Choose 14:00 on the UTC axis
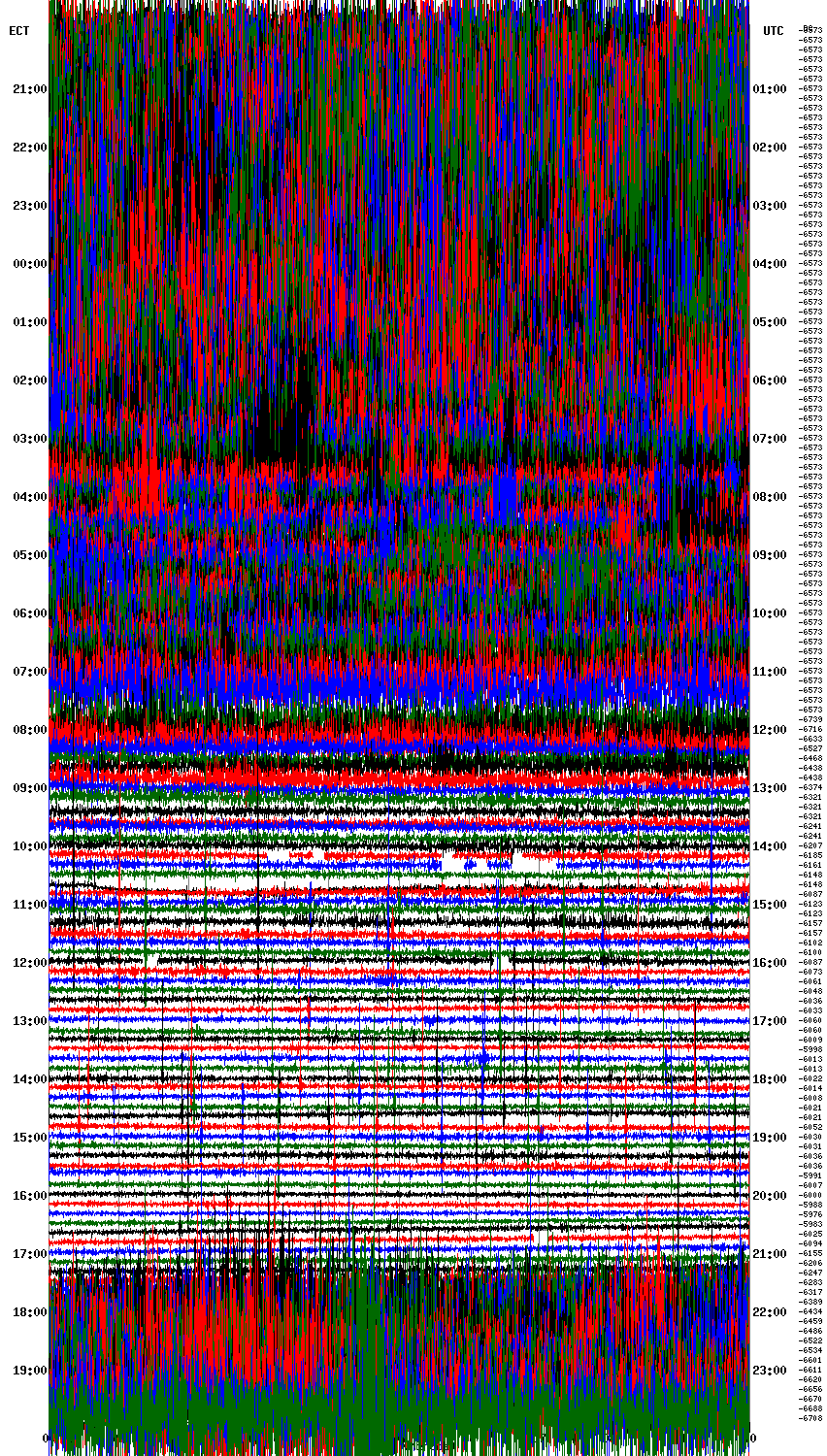 (x=770, y=845)
